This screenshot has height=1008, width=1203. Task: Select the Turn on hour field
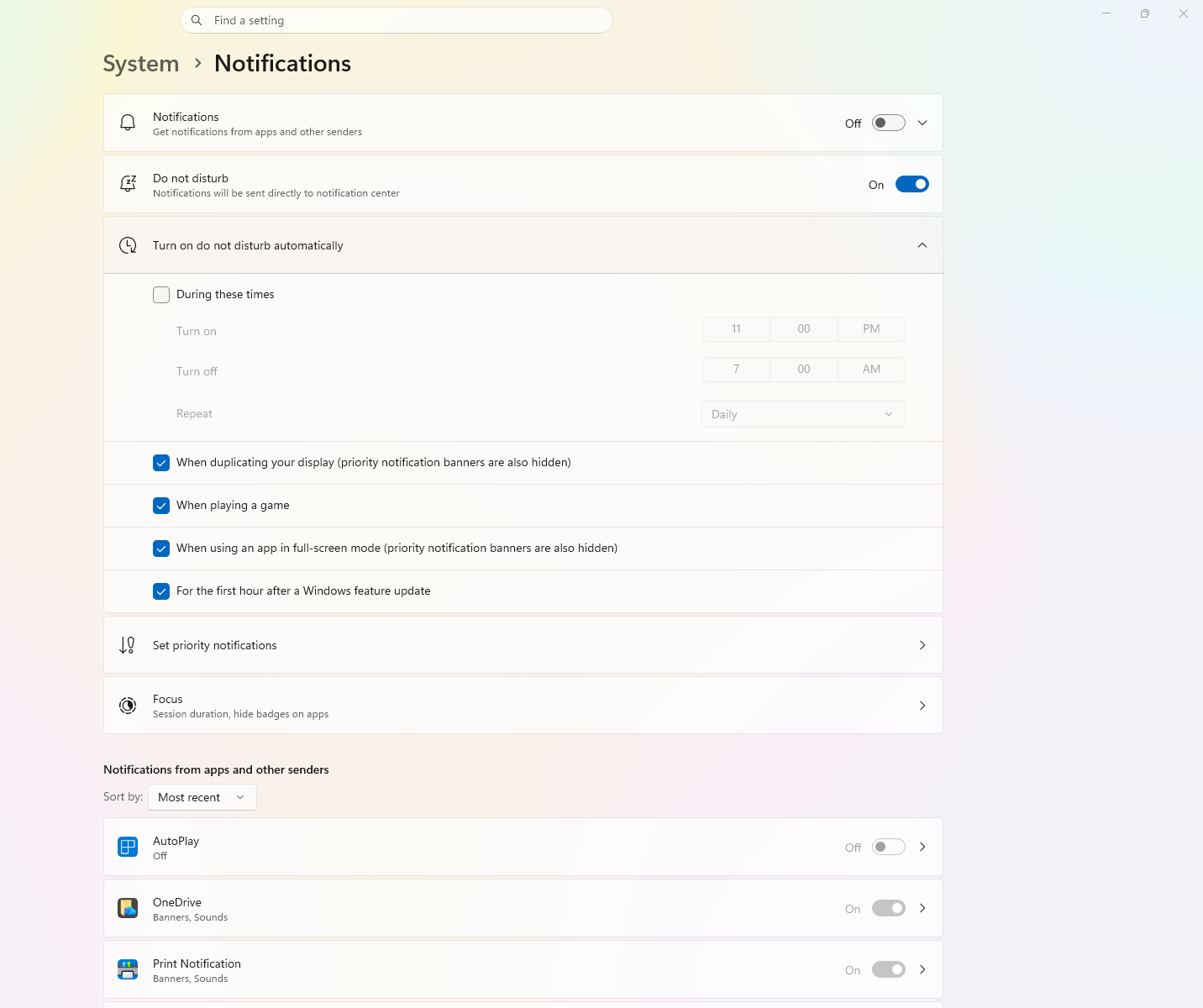[736, 329]
